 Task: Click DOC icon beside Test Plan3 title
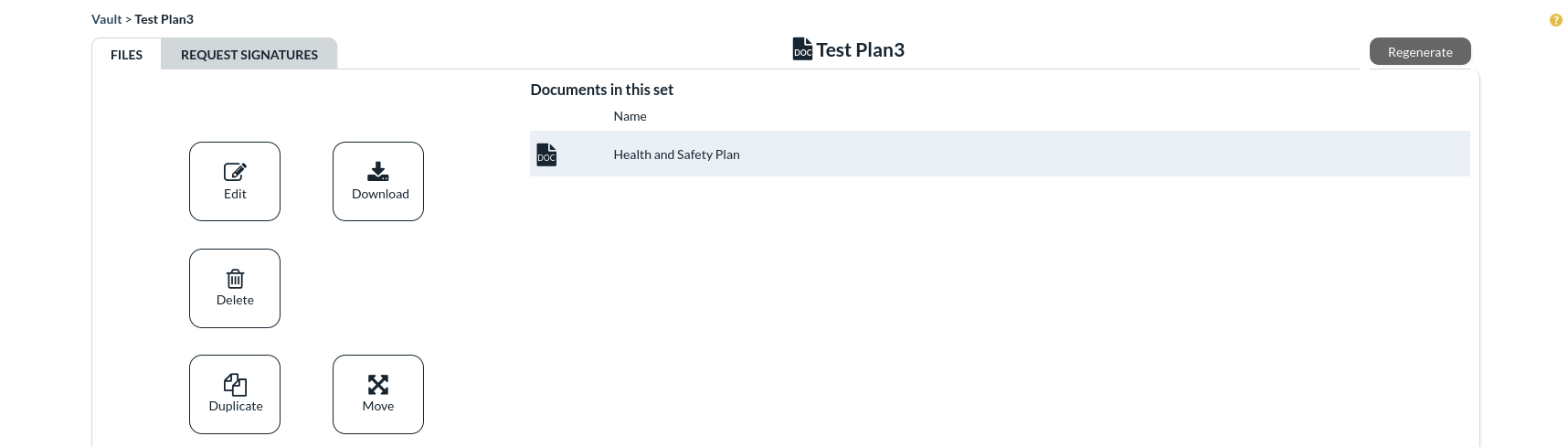(802, 49)
